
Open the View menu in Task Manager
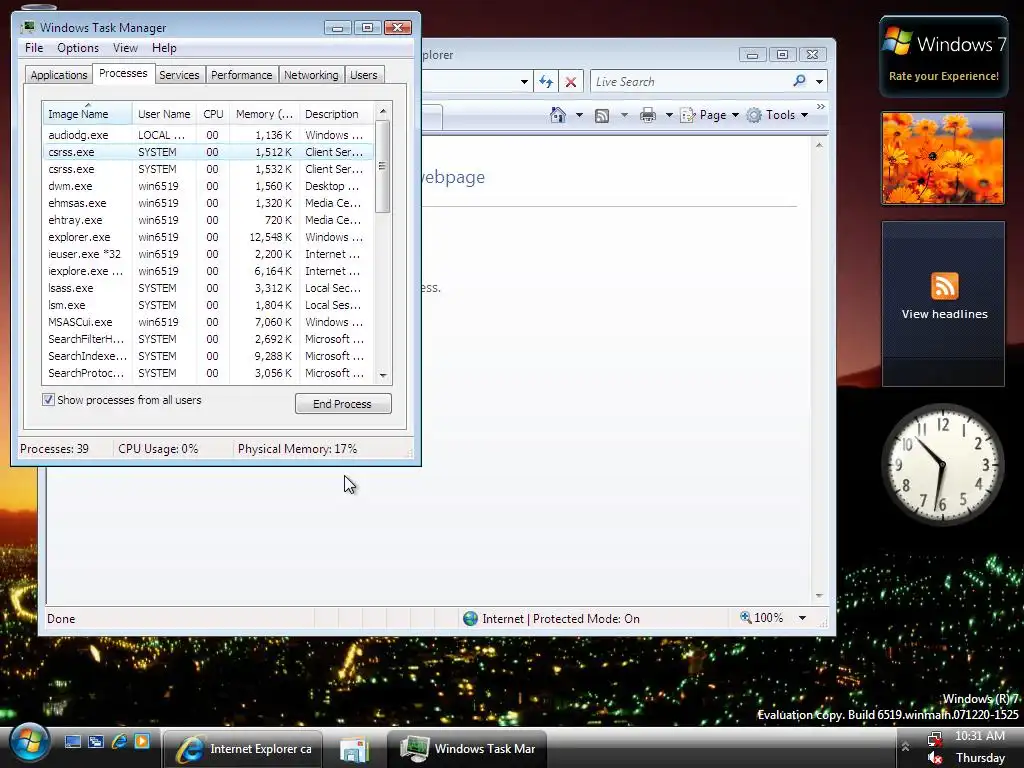point(125,48)
